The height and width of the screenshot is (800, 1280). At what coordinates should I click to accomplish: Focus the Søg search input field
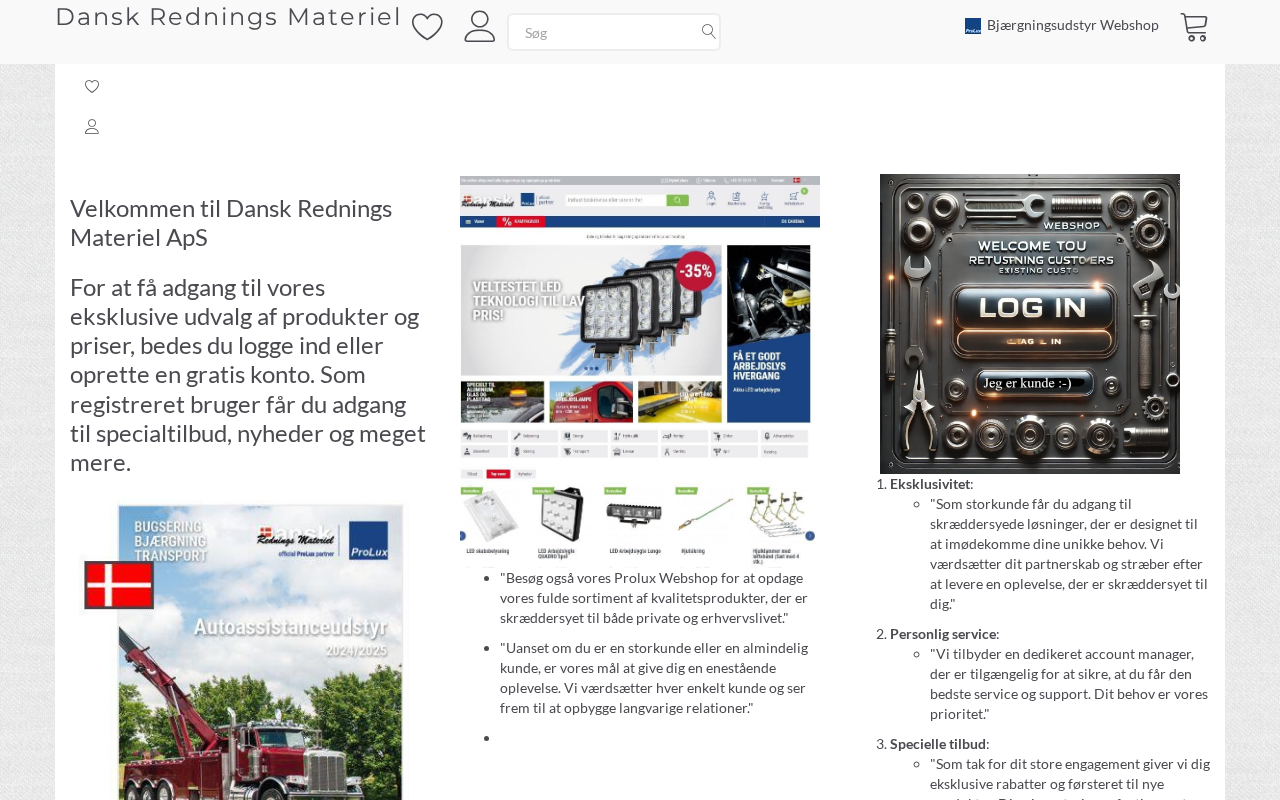point(605,32)
